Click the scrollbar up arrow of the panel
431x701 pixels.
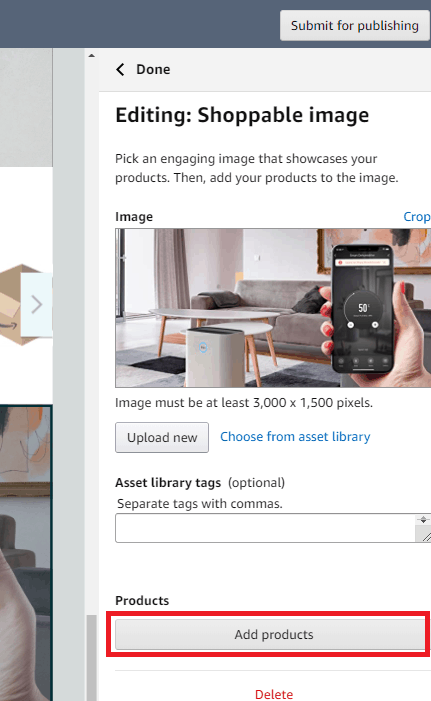click(92, 56)
